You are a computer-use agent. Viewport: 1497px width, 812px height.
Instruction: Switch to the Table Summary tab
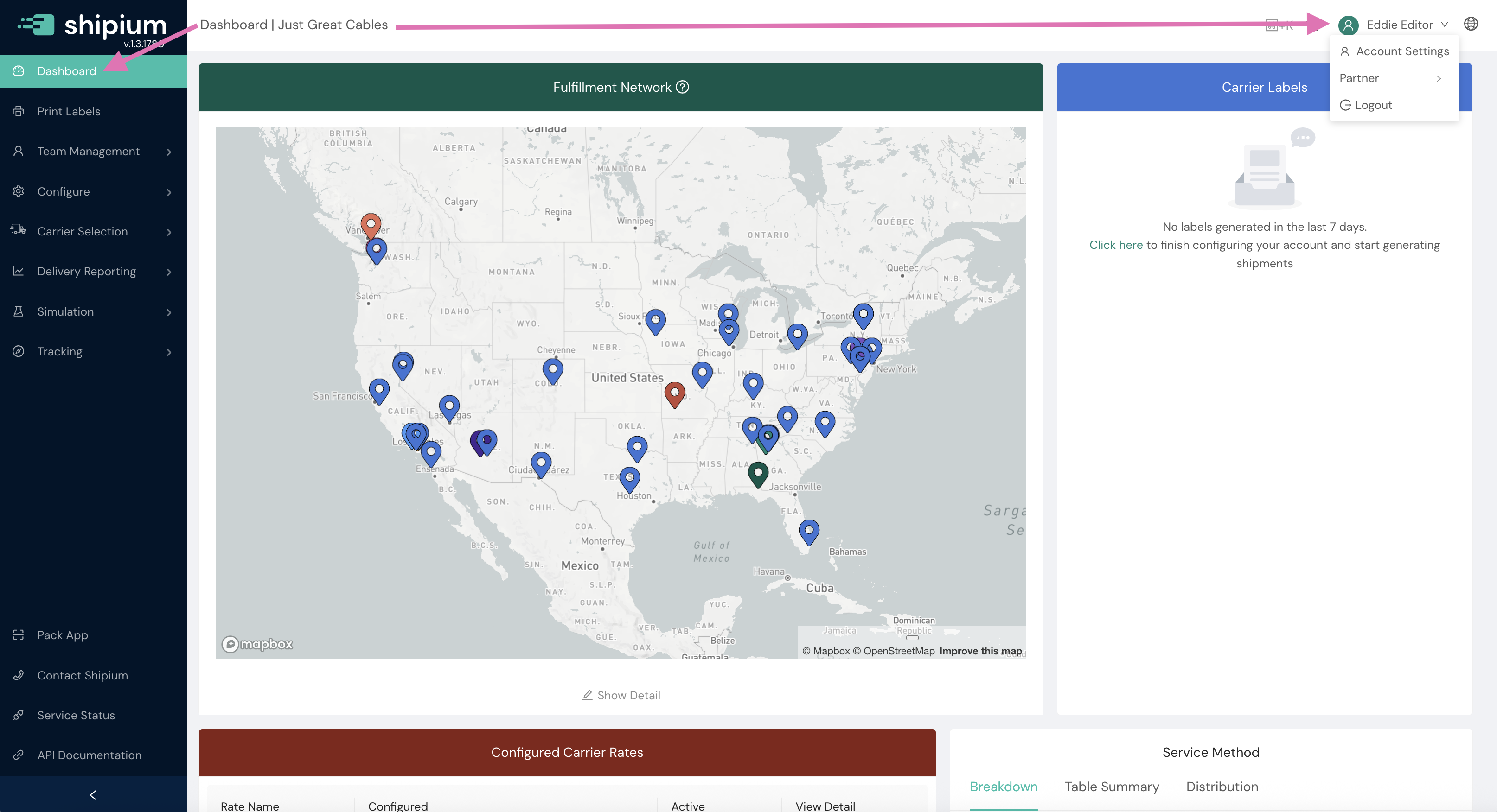pos(1111,787)
